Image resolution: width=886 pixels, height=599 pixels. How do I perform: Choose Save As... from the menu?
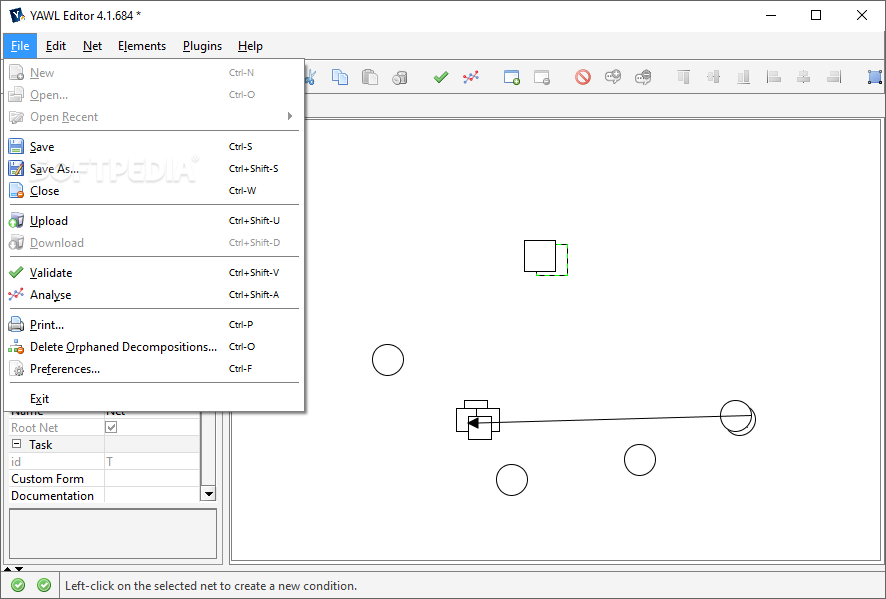[x=154, y=169]
